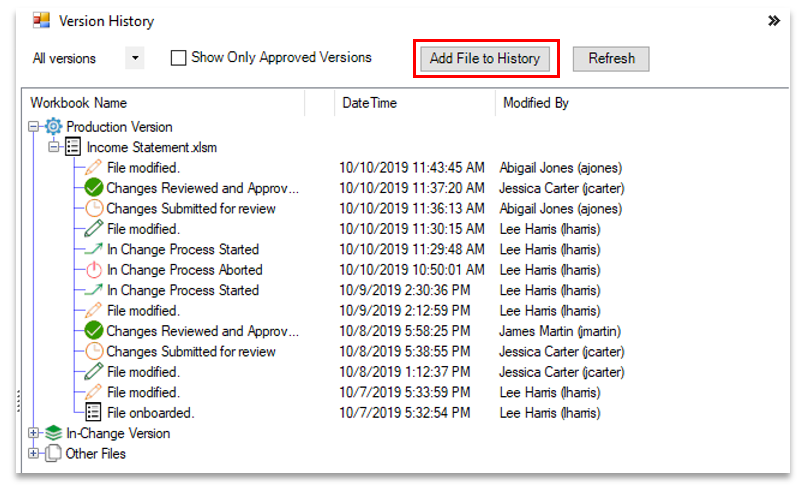The image size is (808, 494).
Task: Select Changes Reviewed row by James Martin
Action: (x=203, y=331)
